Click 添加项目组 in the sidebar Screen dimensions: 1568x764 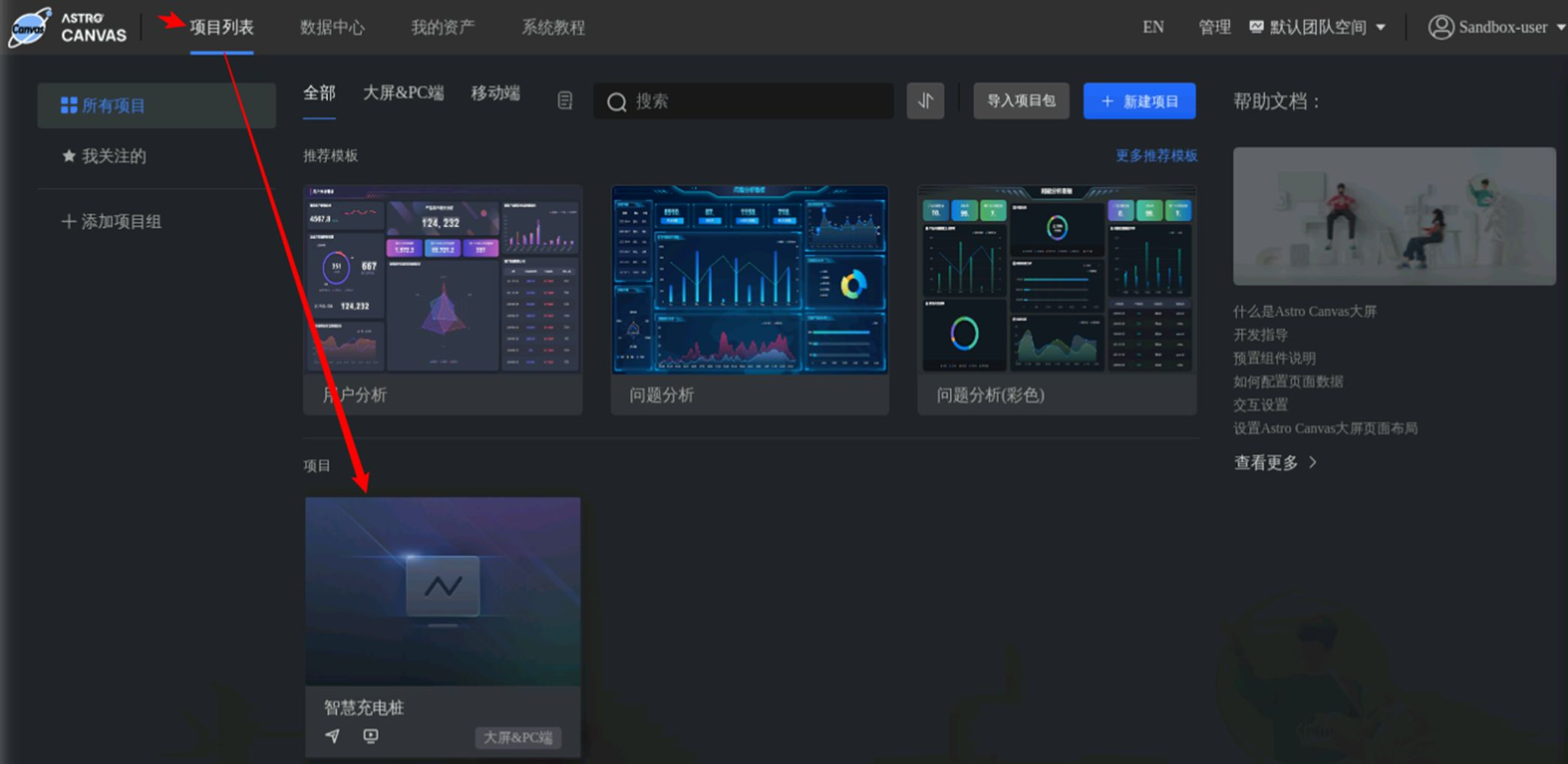click(111, 222)
